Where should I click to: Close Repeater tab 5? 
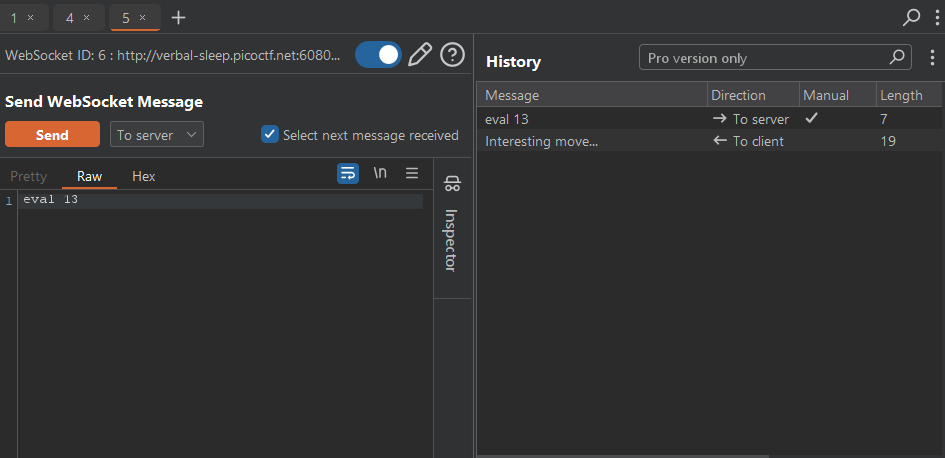[x=142, y=18]
